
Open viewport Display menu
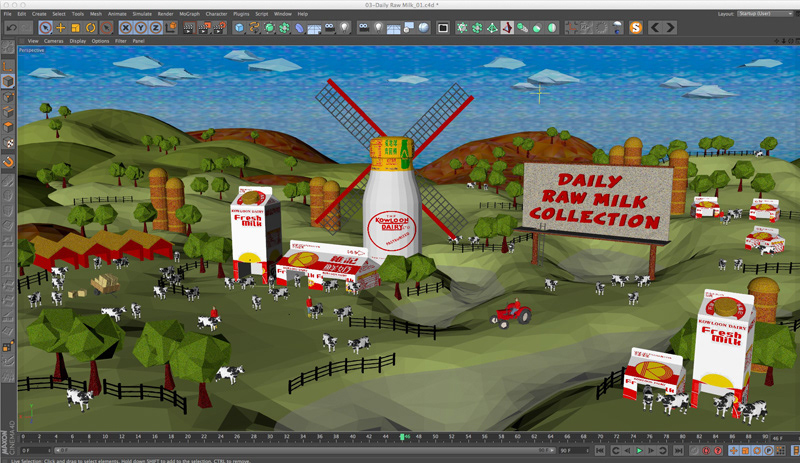click(78, 41)
